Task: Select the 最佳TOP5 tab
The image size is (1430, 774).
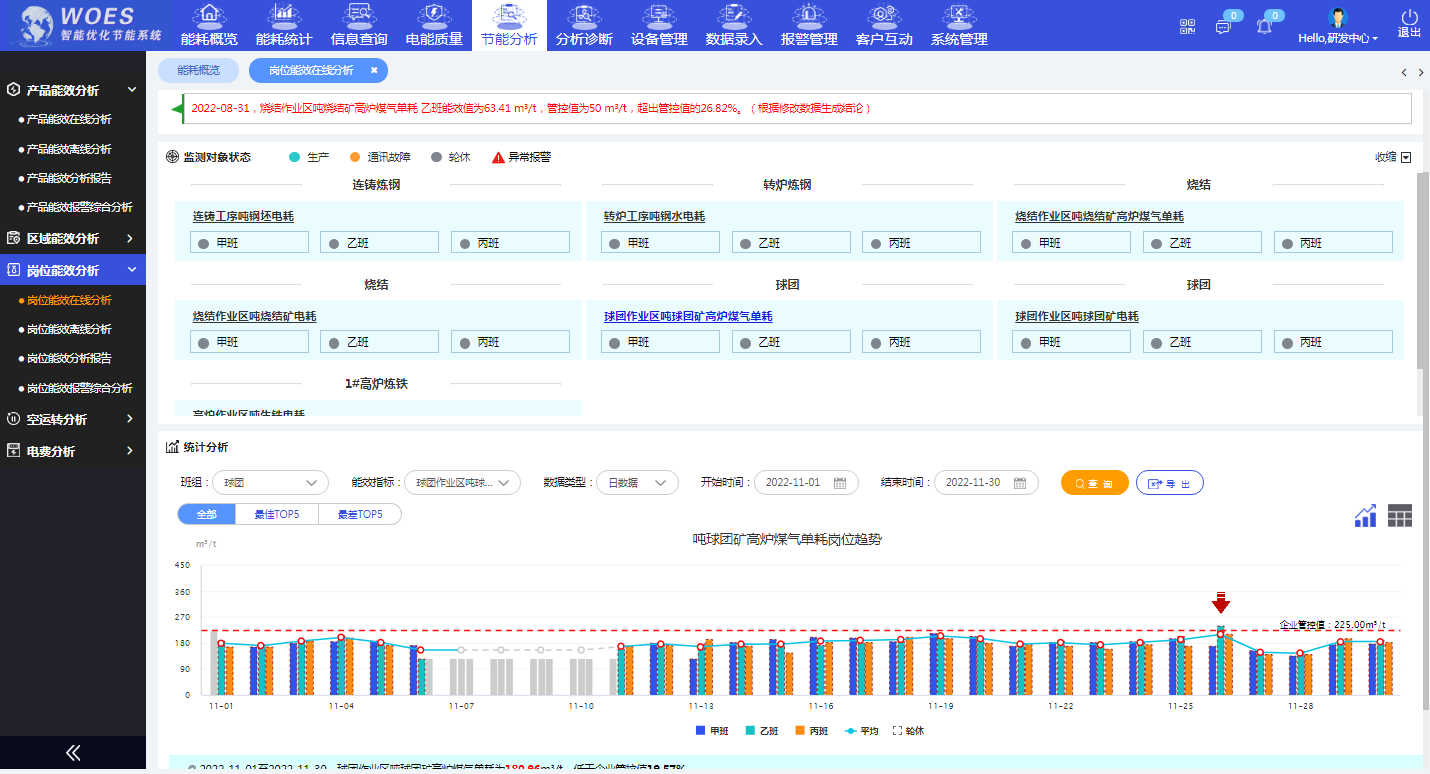Action: (x=277, y=514)
